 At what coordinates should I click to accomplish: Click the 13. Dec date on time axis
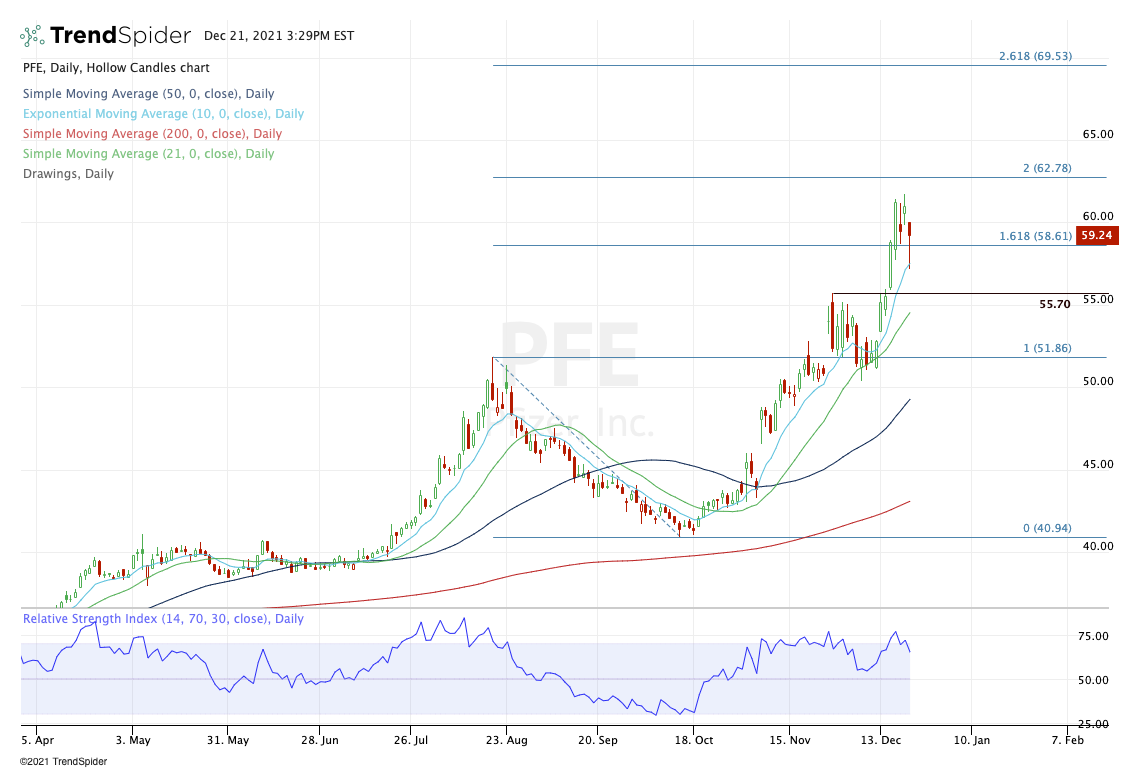pos(881,741)
